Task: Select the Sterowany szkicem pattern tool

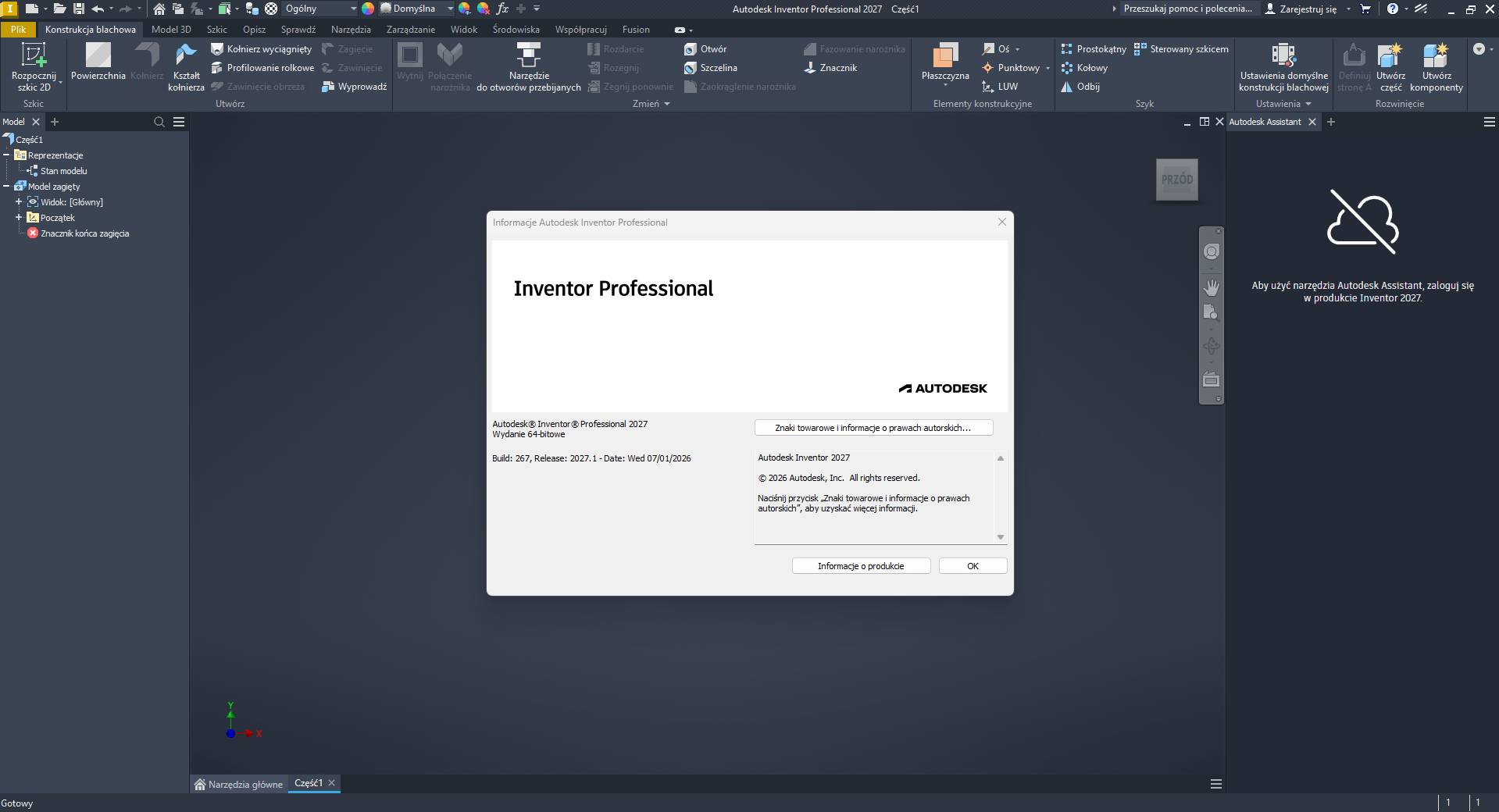Action: click(1181, 49)
